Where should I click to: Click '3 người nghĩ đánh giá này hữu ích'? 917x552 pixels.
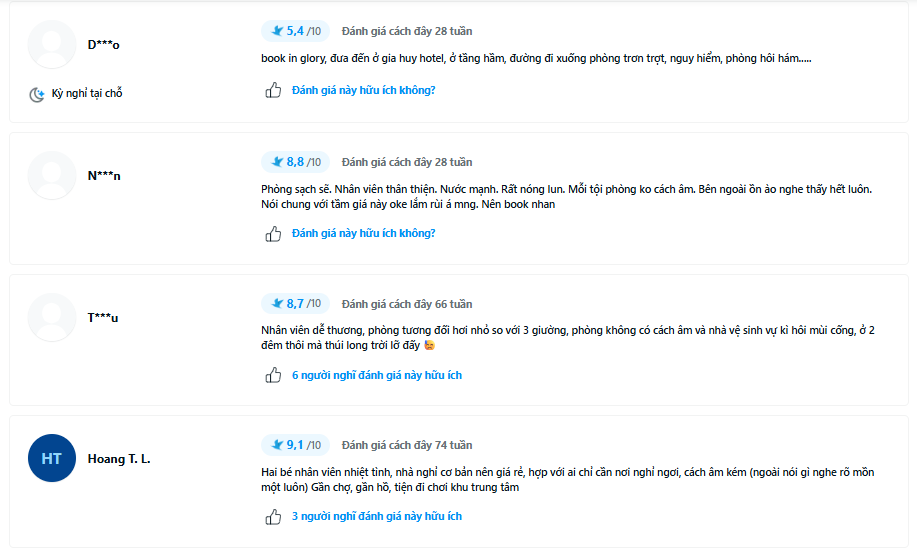coord(377,516)
